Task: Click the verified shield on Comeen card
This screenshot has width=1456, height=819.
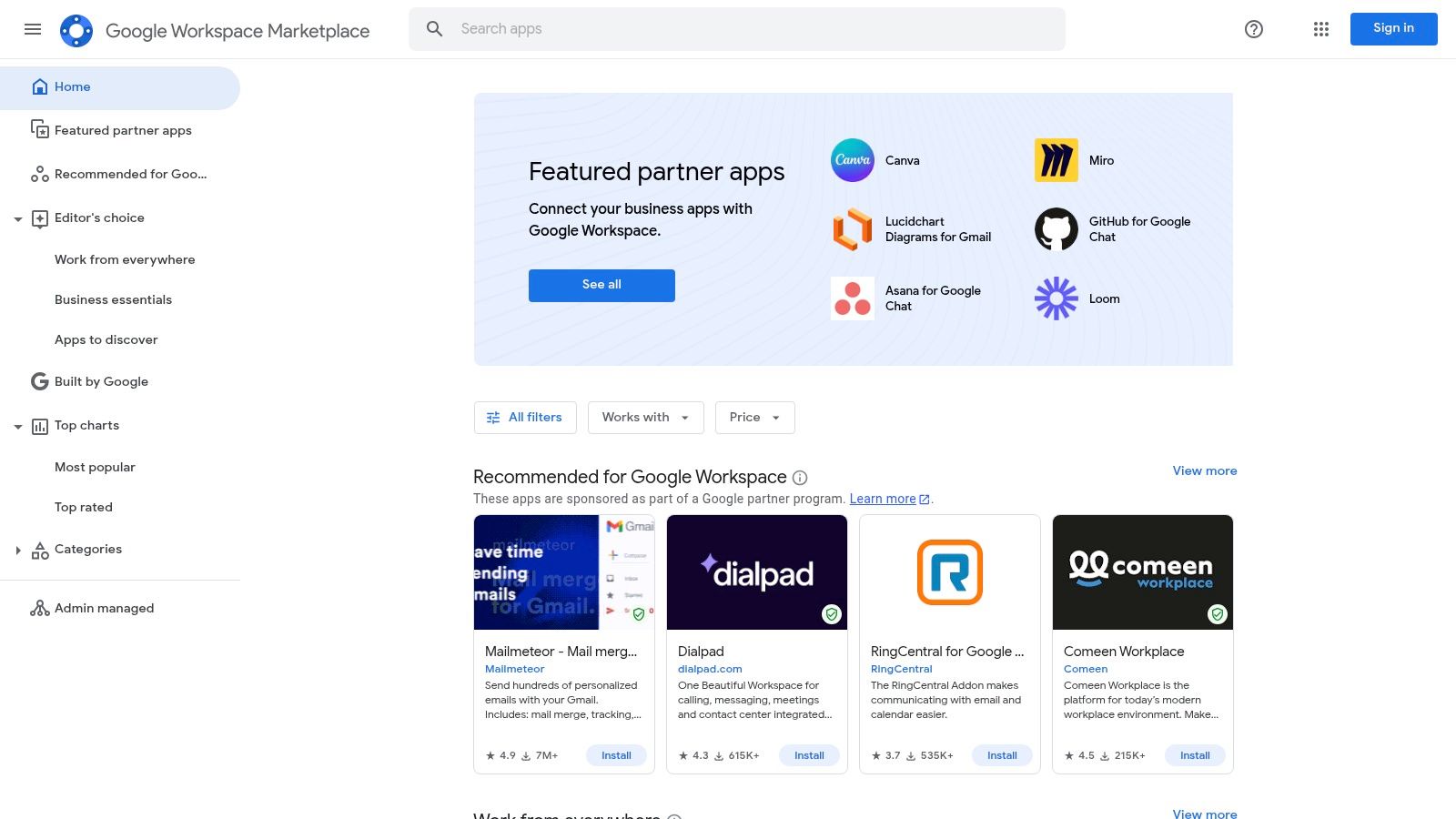Action: click(1217, 614)
